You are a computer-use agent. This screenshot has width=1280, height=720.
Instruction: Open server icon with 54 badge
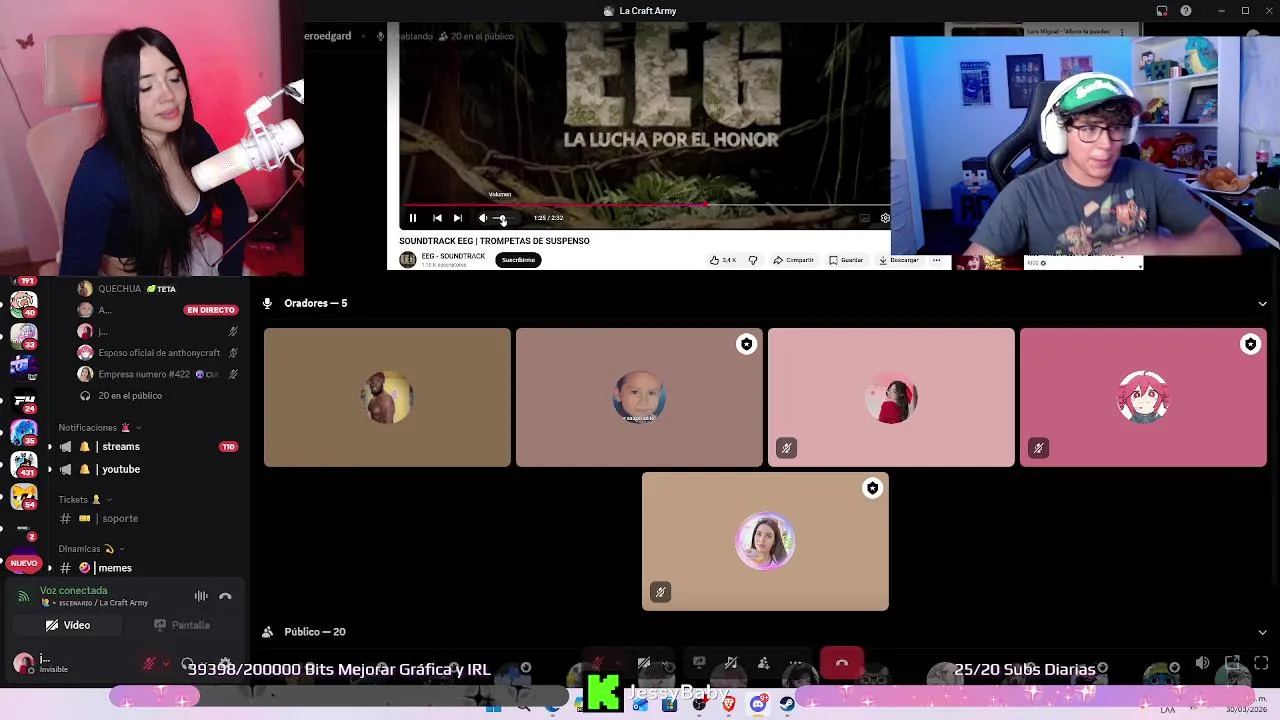tap(24, 497)
